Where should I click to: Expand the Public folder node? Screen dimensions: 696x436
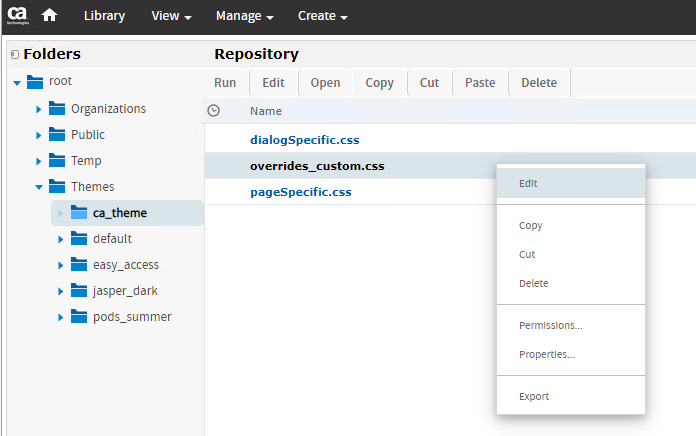click(38, 135)
